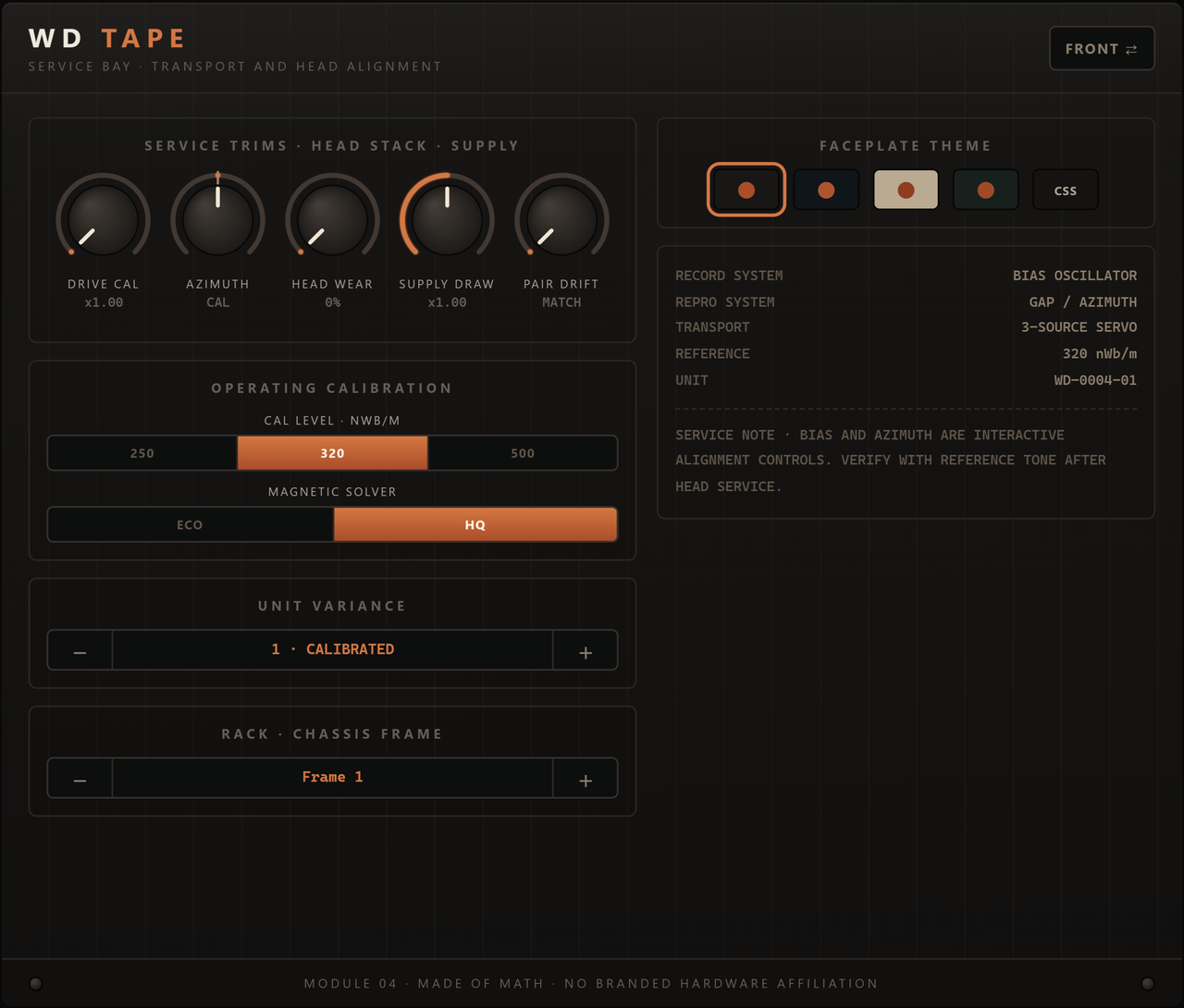Select the cream faceplate theme swatch
Screen dimensions: 1184x1008
[906, 190]
